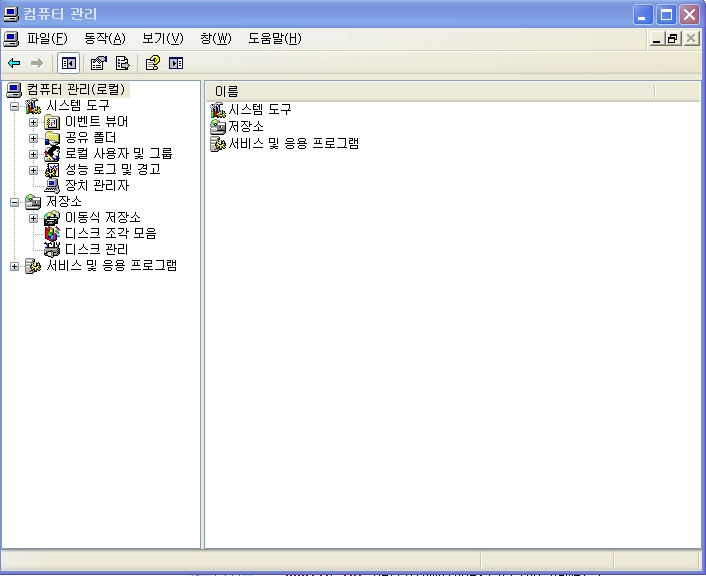This screenshot has height=576, width=706.
Task: Click the 디스크 조각 모음 icon
Action: pyautogui.click(x=52, y=234)
